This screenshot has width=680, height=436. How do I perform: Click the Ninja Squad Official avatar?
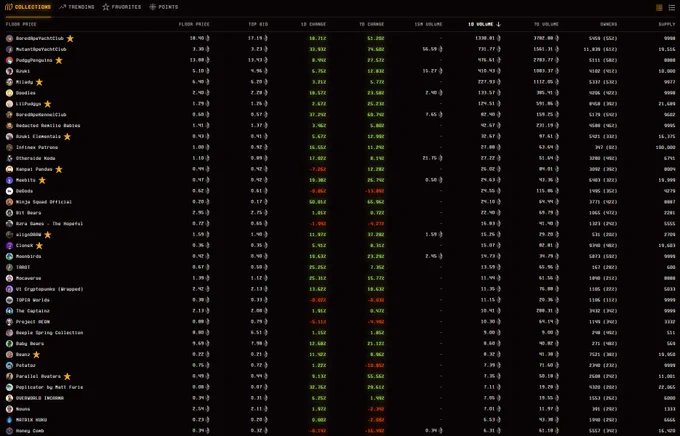[x=10, y=202]
